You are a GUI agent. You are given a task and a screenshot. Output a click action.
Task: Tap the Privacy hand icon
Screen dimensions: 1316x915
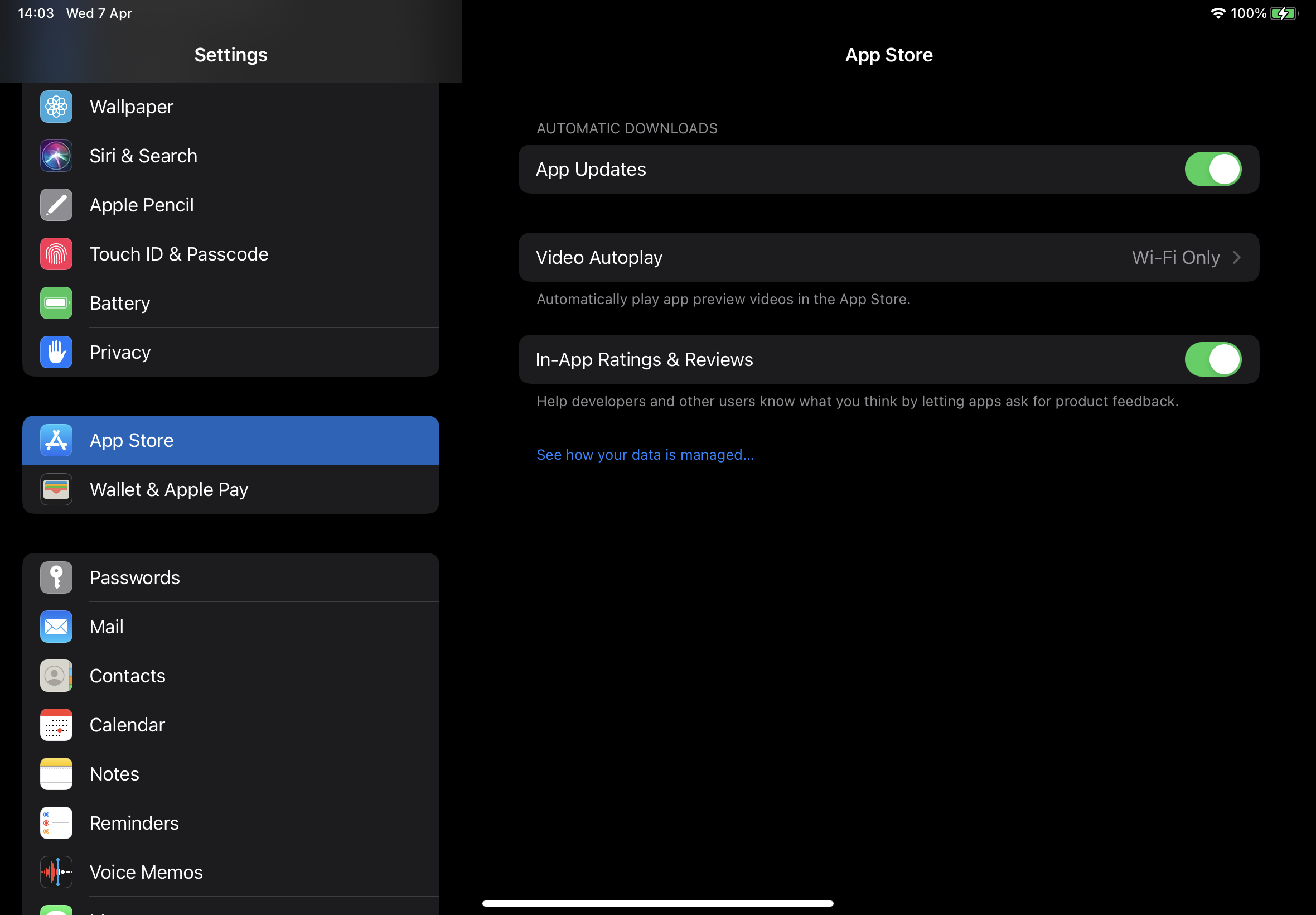pos(56,352)
